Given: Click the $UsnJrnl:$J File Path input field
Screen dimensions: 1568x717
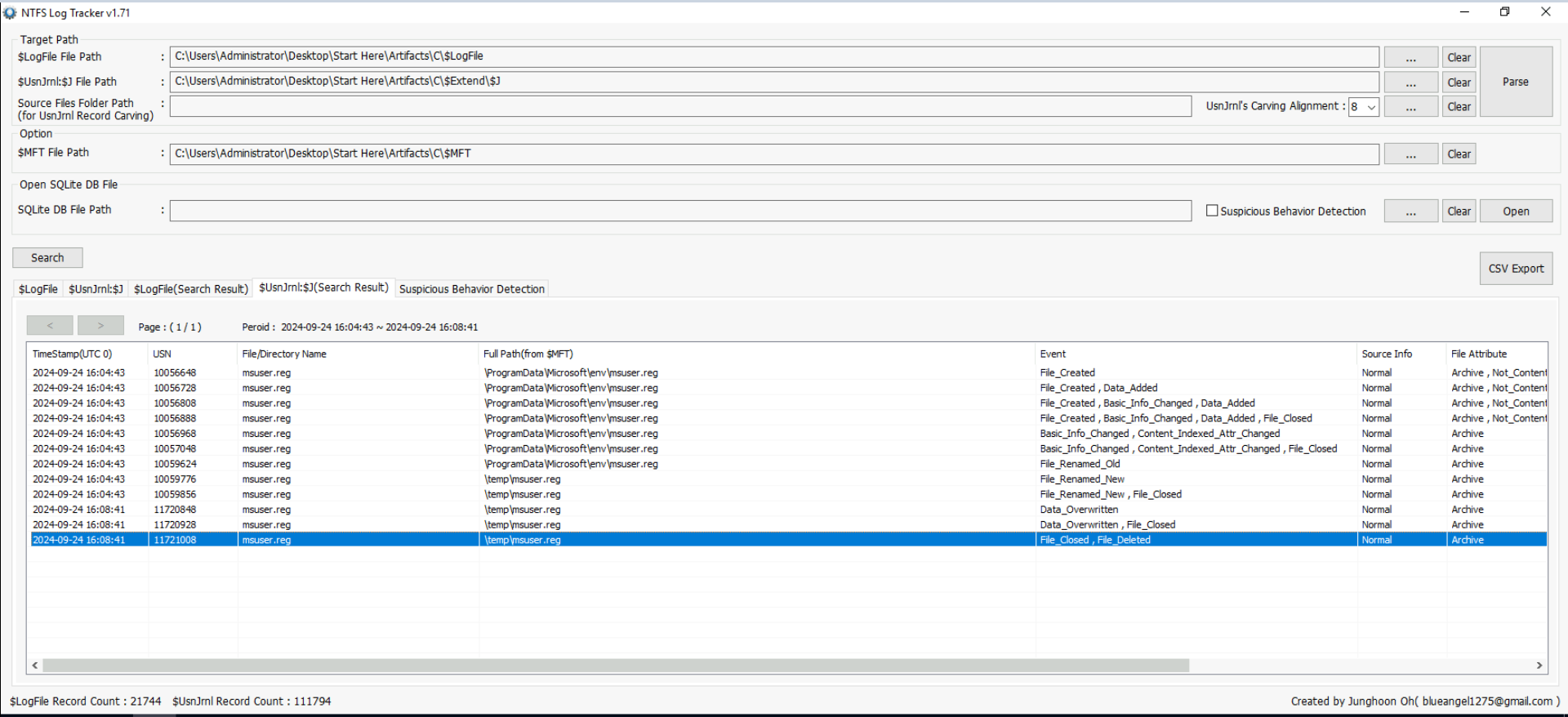Looking at the screenshot, I should pos(774,82).
